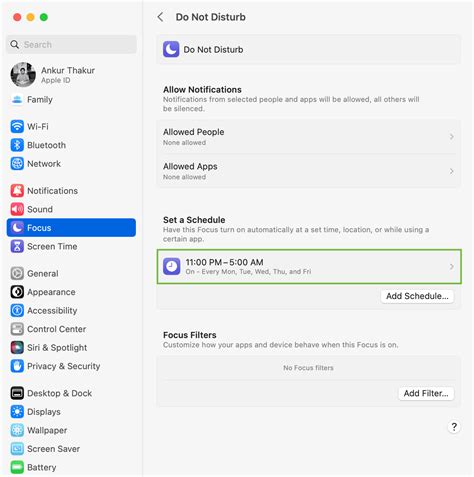Open Bluetooth settings label
Image resolution: width=474 pixels, height=477 pixels.
(46, 145)
